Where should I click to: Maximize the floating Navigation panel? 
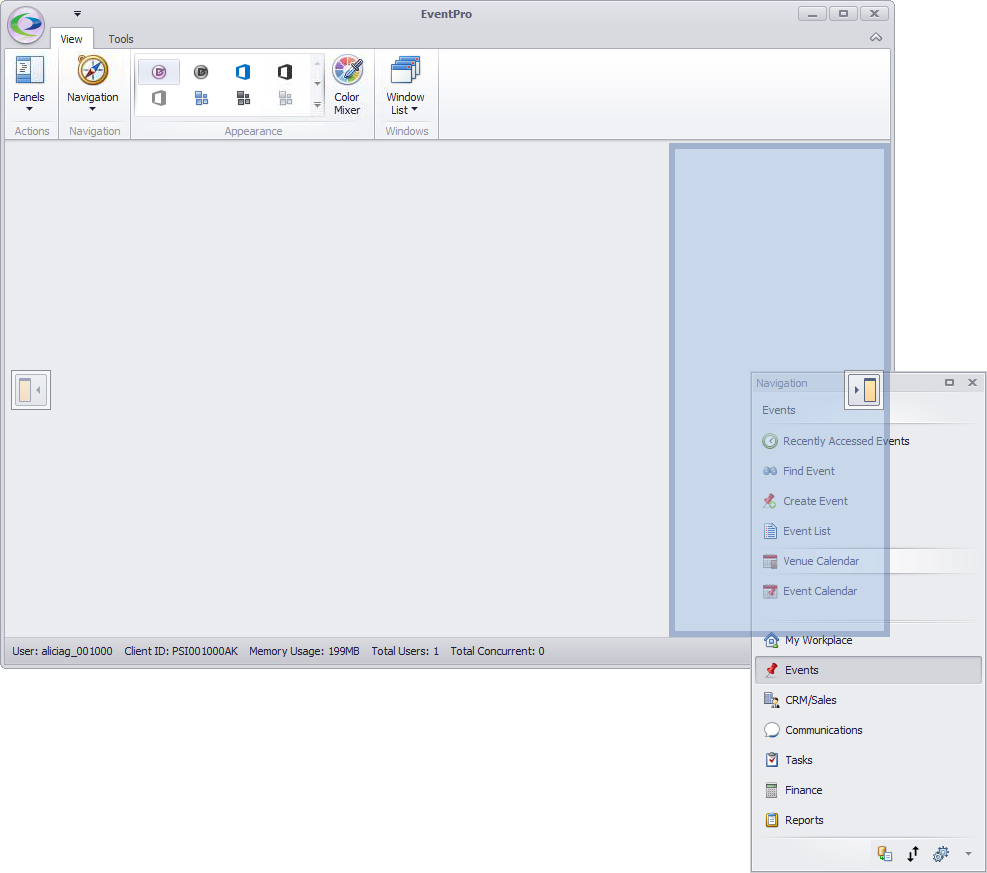point(949,383)
